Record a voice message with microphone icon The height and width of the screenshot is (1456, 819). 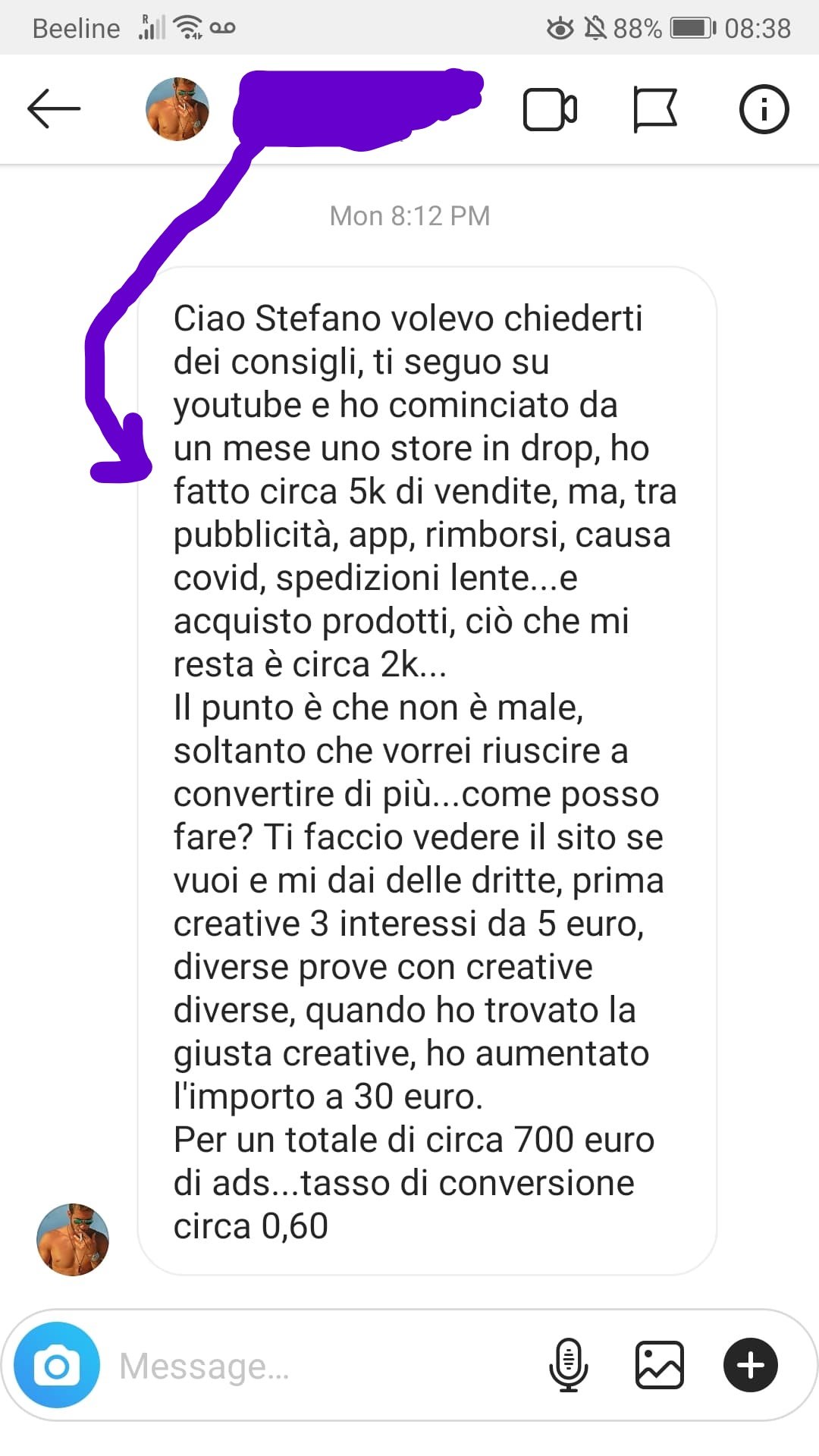569,1365
